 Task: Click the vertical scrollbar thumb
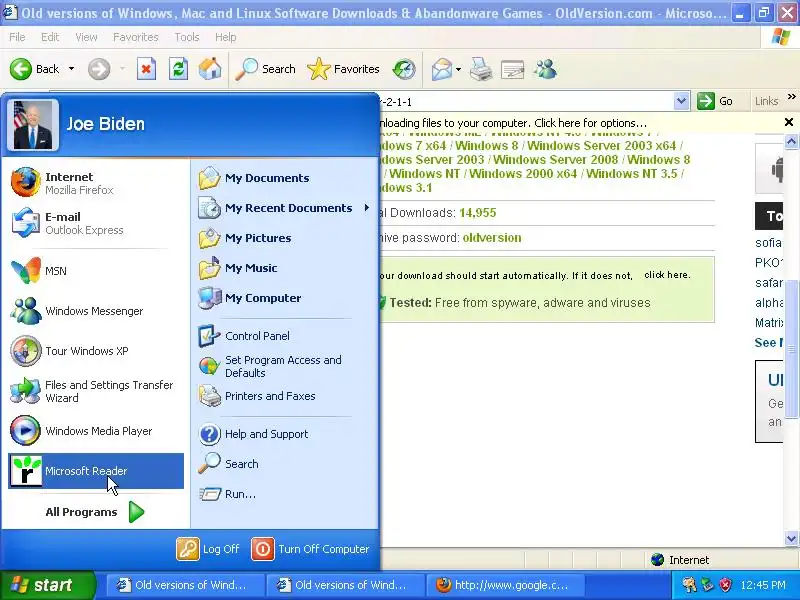[791, 348]
